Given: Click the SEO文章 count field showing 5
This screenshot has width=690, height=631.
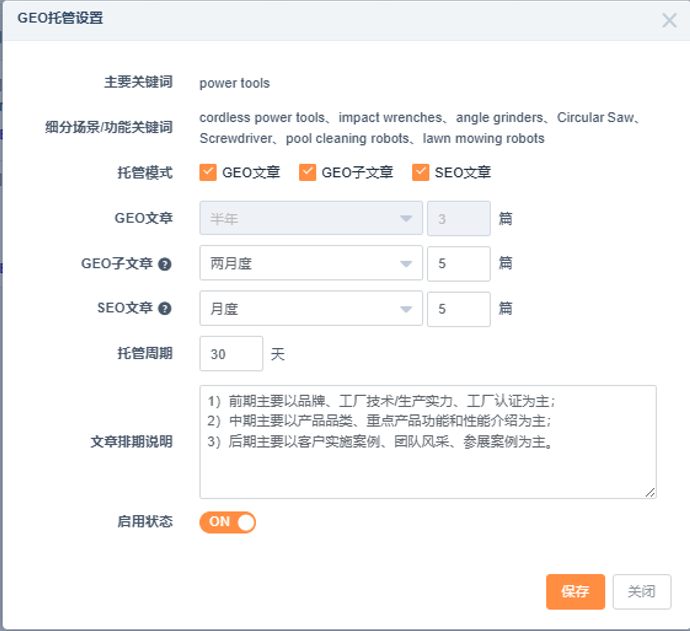Looking at the screenshot, I should pos(459,308).
